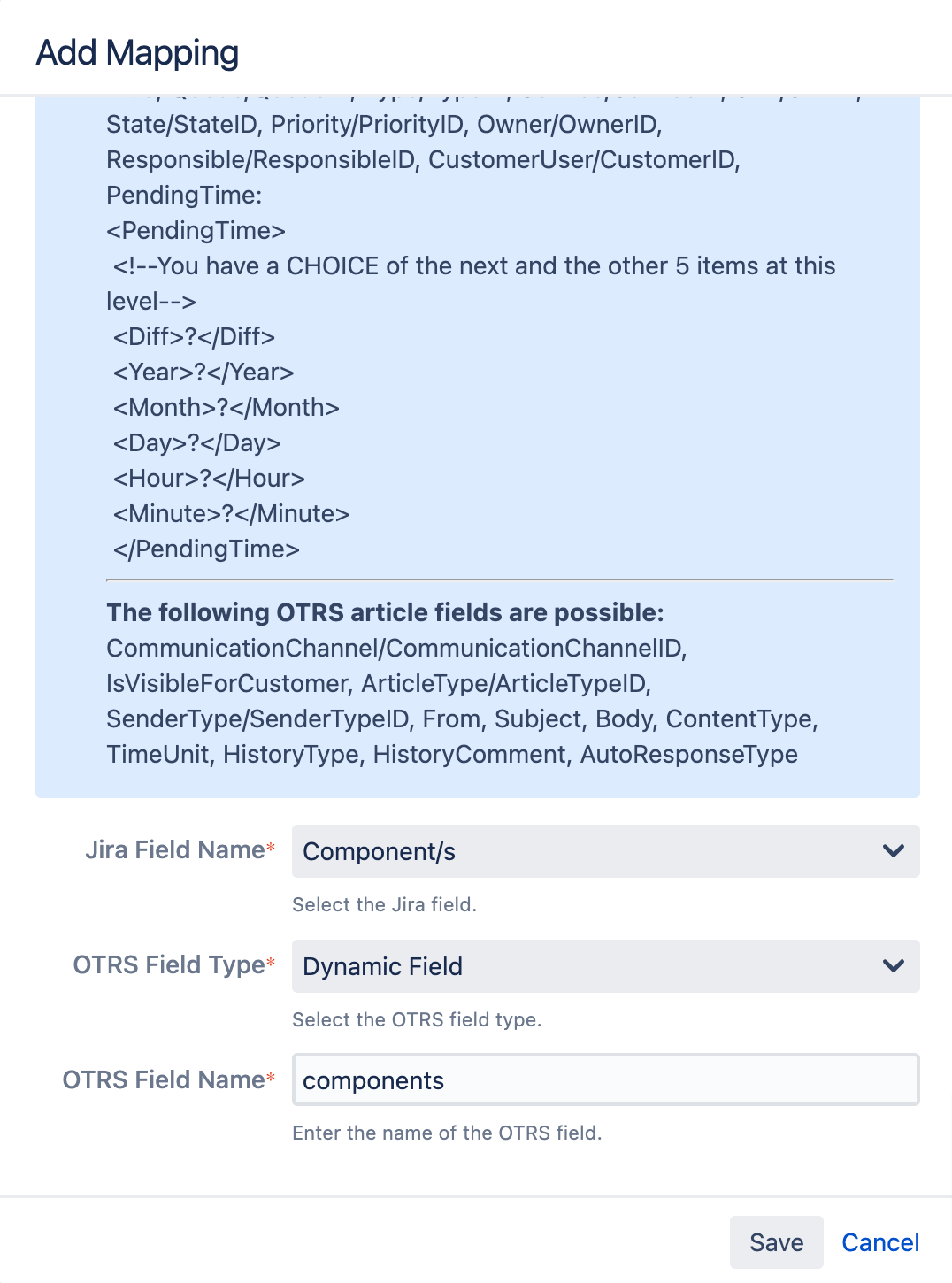The width and height of the screenshot is (952, 1283).
Task: Focus the OTRS Field Name input
Action: [x=605, y=1080]
